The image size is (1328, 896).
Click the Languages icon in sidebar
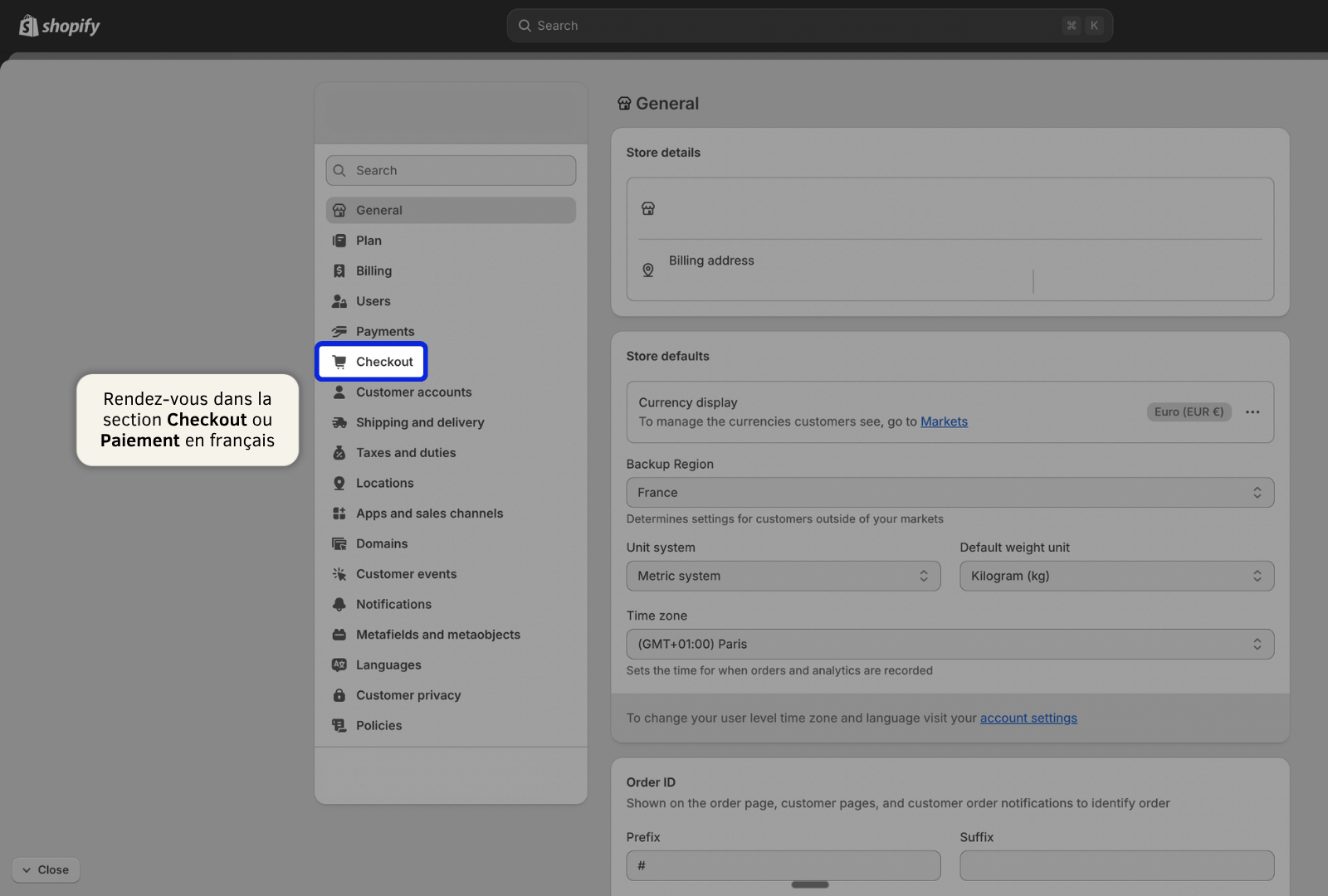pyautogui.click(x=339, y=665)
